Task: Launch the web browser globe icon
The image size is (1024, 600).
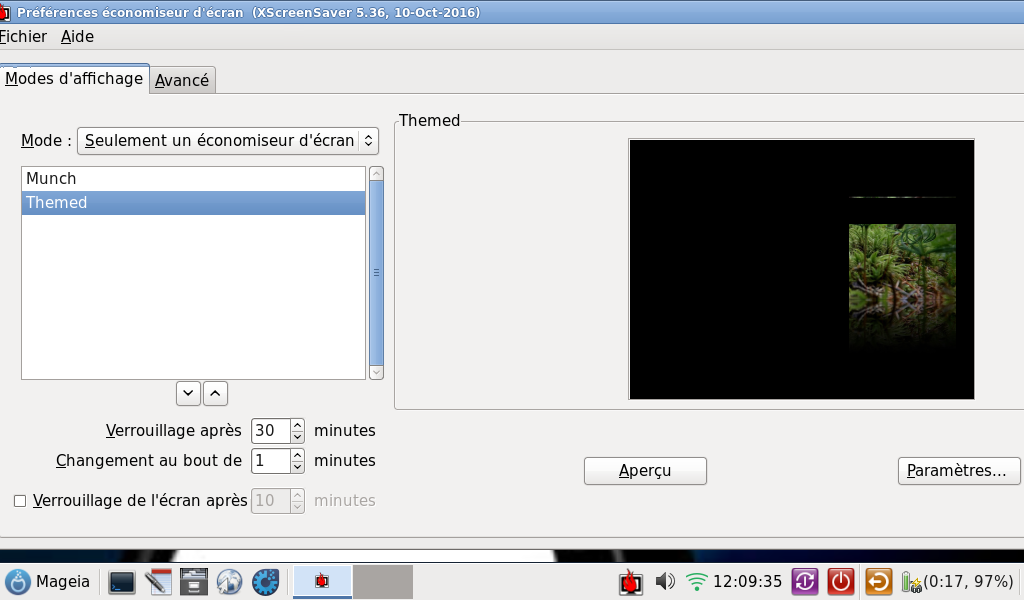Action: click(229, 582)
